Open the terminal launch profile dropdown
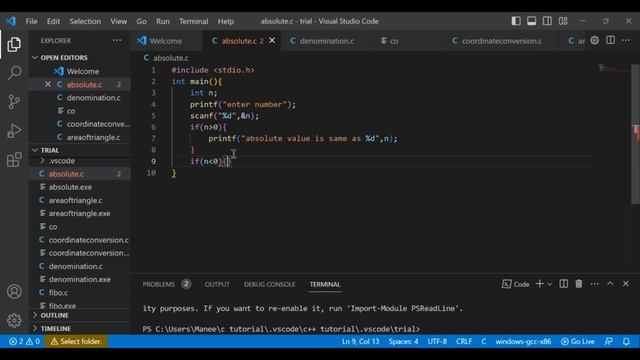 point(549,284)
